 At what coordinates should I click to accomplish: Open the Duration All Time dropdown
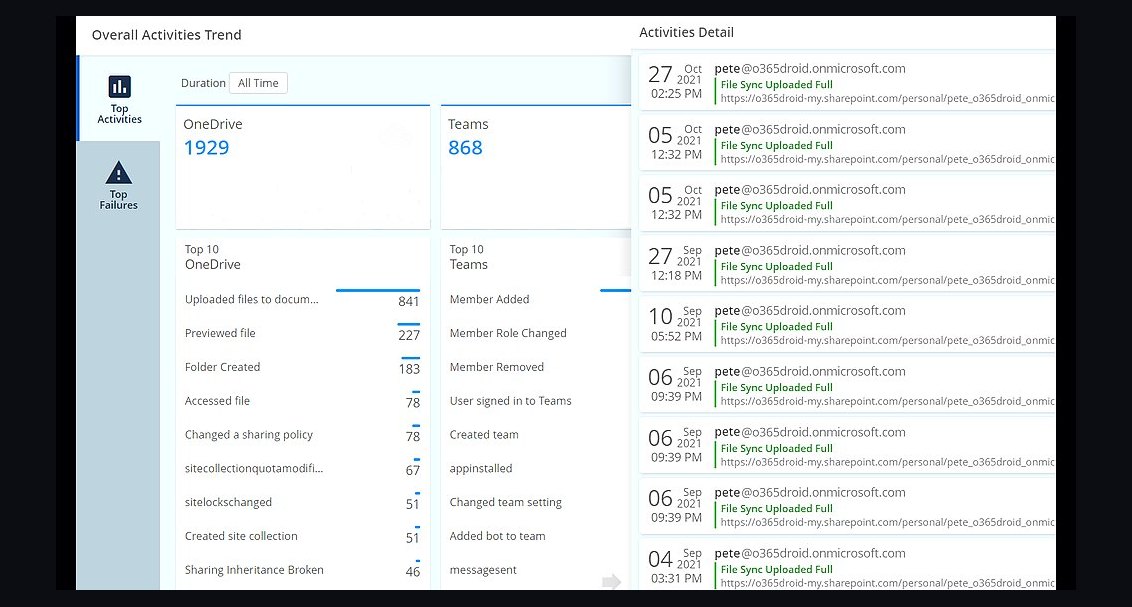coord(258,83)
